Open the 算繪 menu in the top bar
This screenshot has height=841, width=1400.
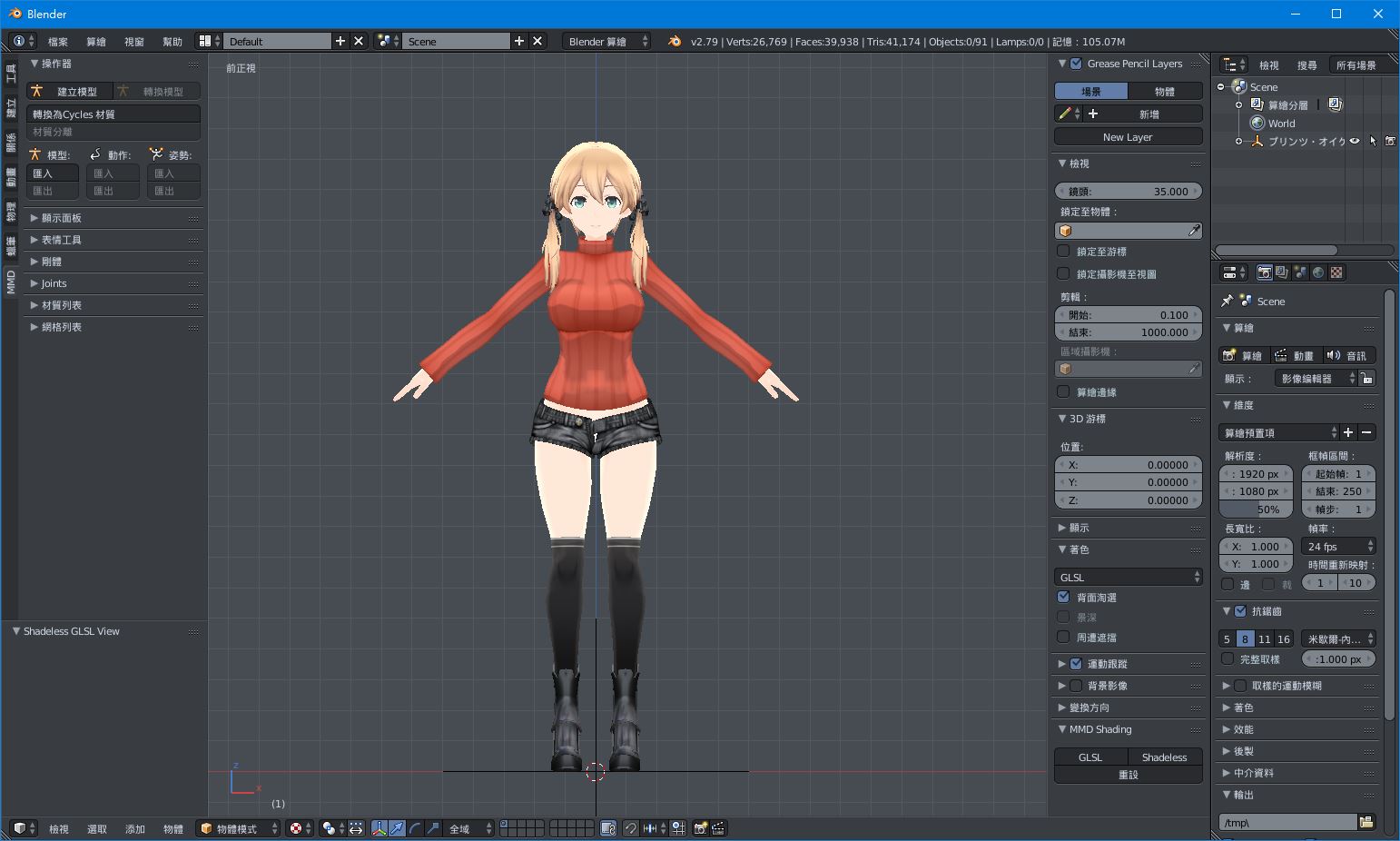[x=96, y=42]
